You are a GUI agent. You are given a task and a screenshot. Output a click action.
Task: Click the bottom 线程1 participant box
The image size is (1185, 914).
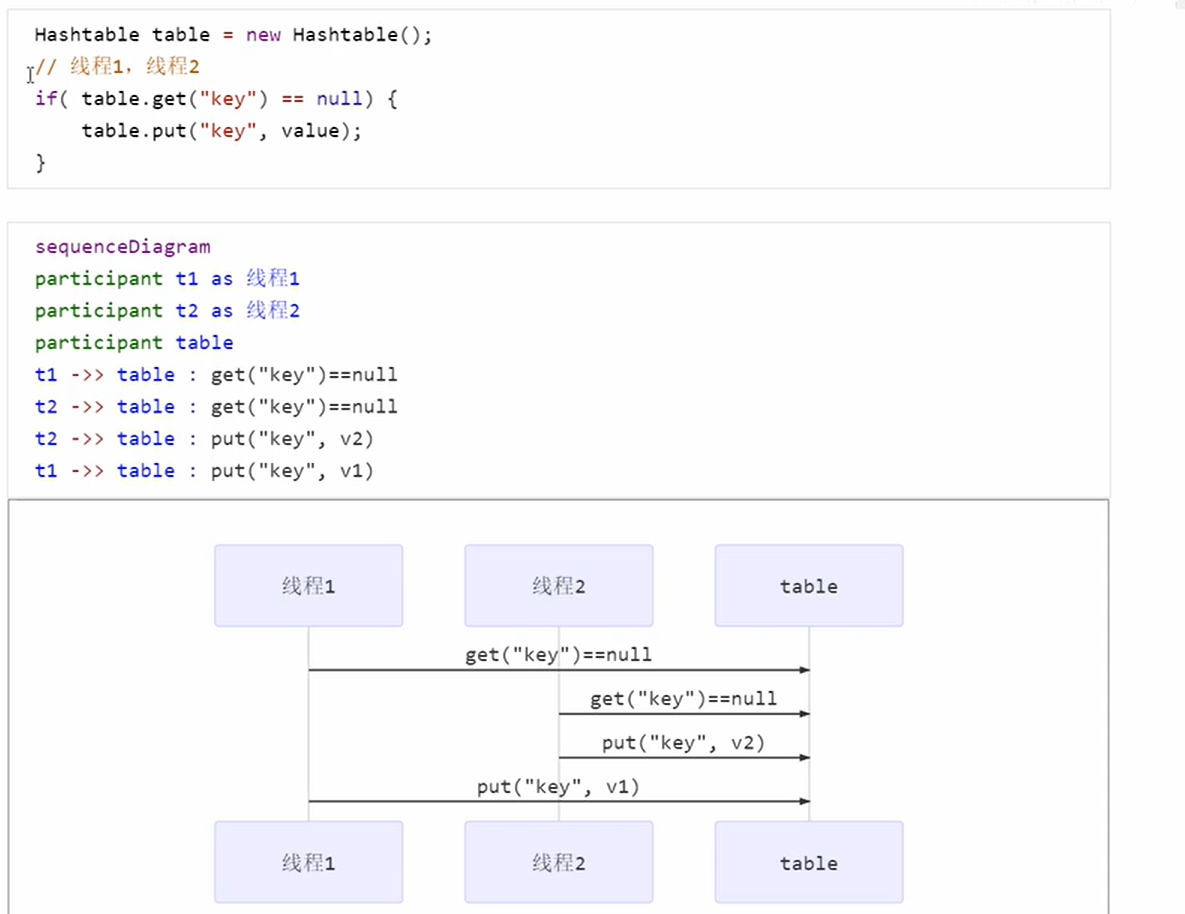(x=308, y=862)
